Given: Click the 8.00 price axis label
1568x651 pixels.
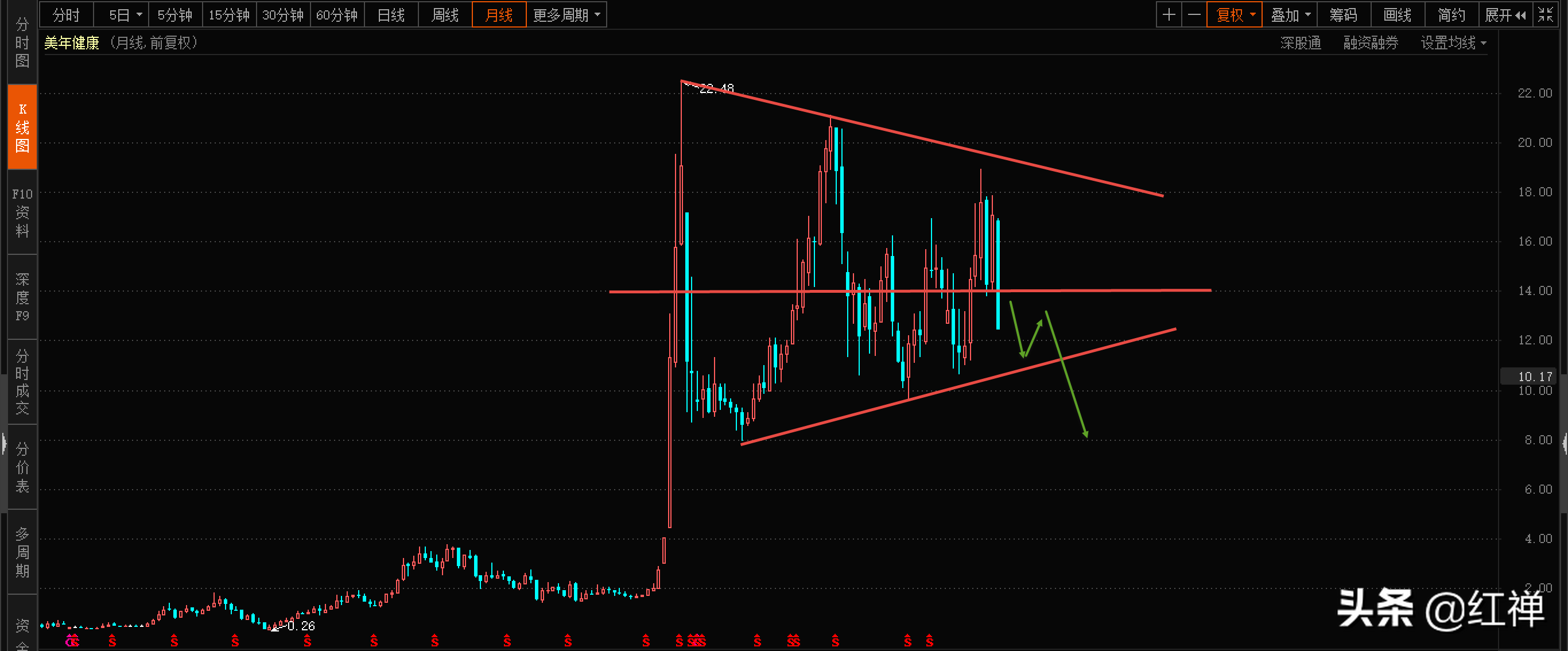Looking at the screenshot, I should [1538, 440].
